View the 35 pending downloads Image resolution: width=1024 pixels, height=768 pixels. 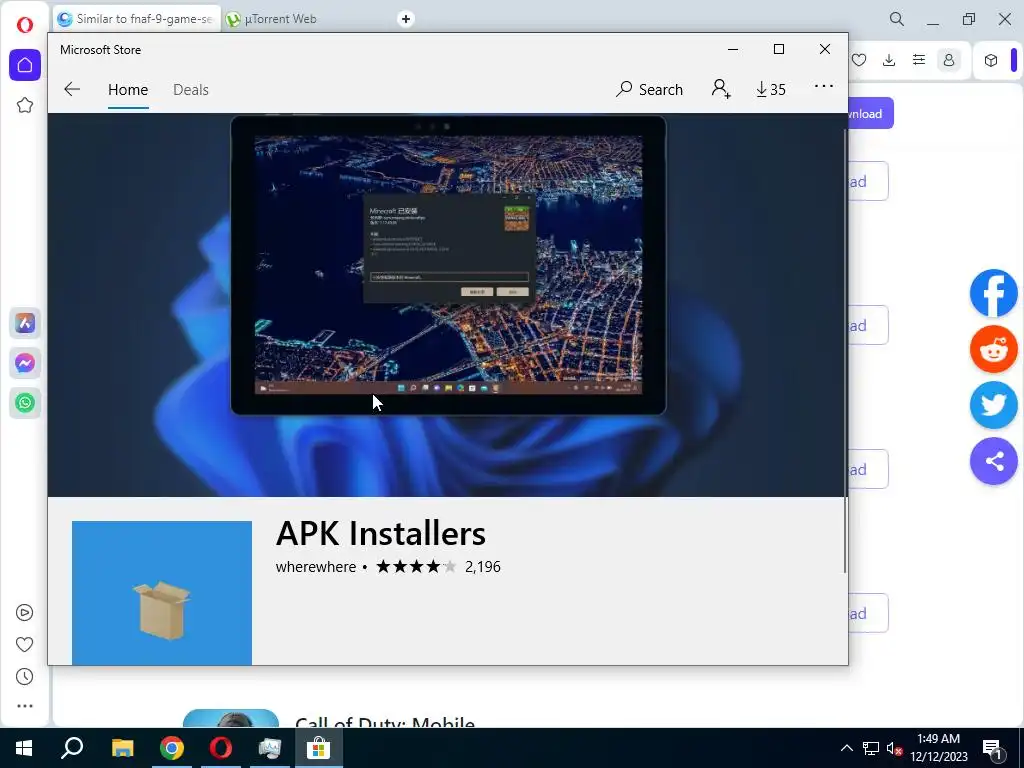771,89
